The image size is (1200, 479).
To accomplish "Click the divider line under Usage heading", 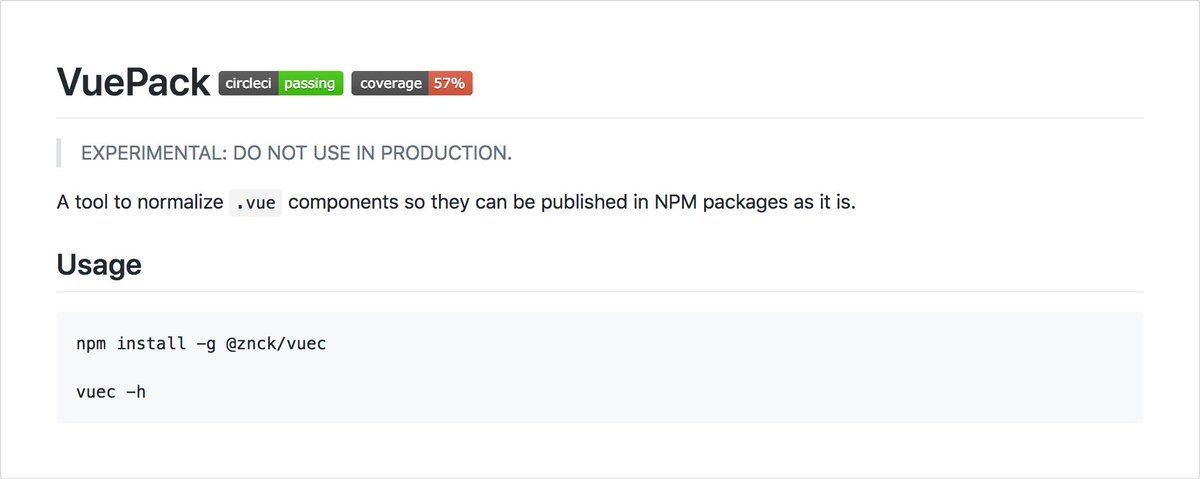I will (x=600, y=292).
